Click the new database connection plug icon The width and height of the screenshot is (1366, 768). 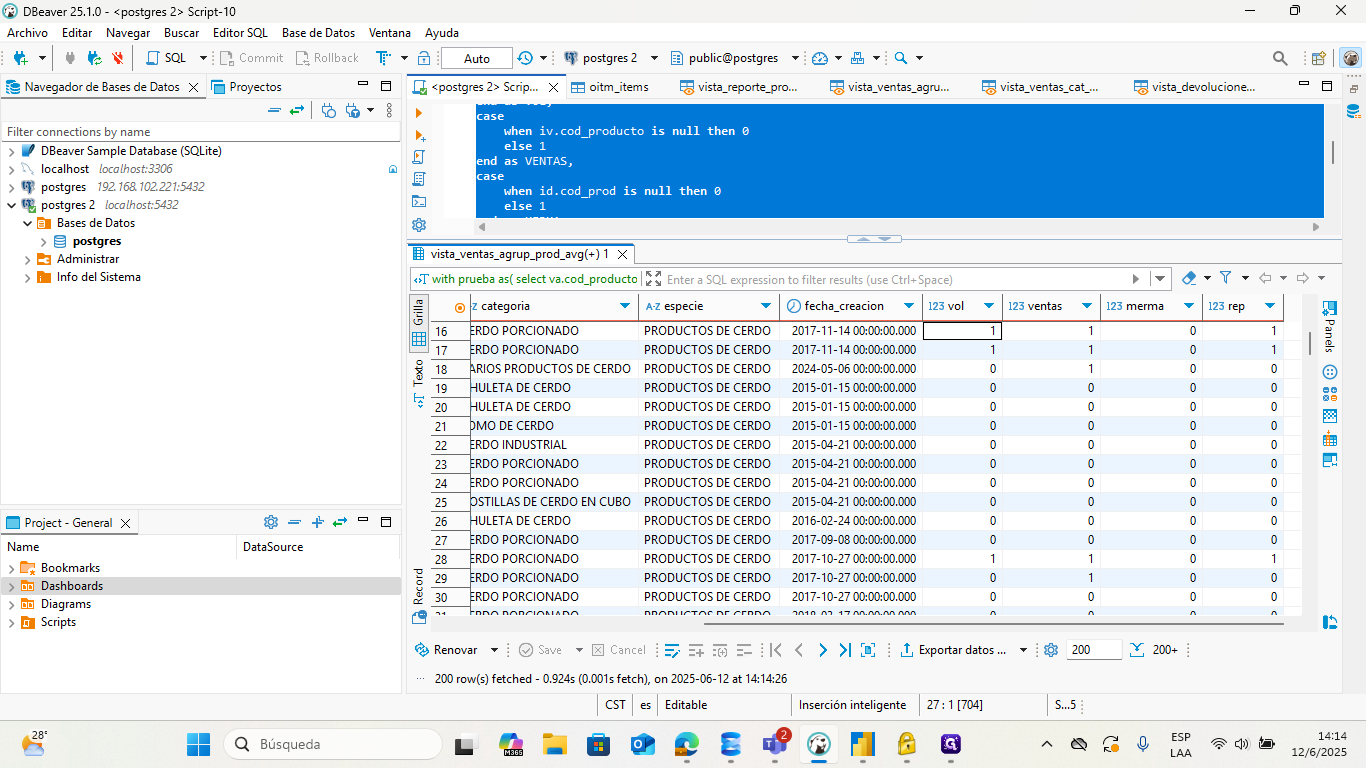[x=20, y=58]
